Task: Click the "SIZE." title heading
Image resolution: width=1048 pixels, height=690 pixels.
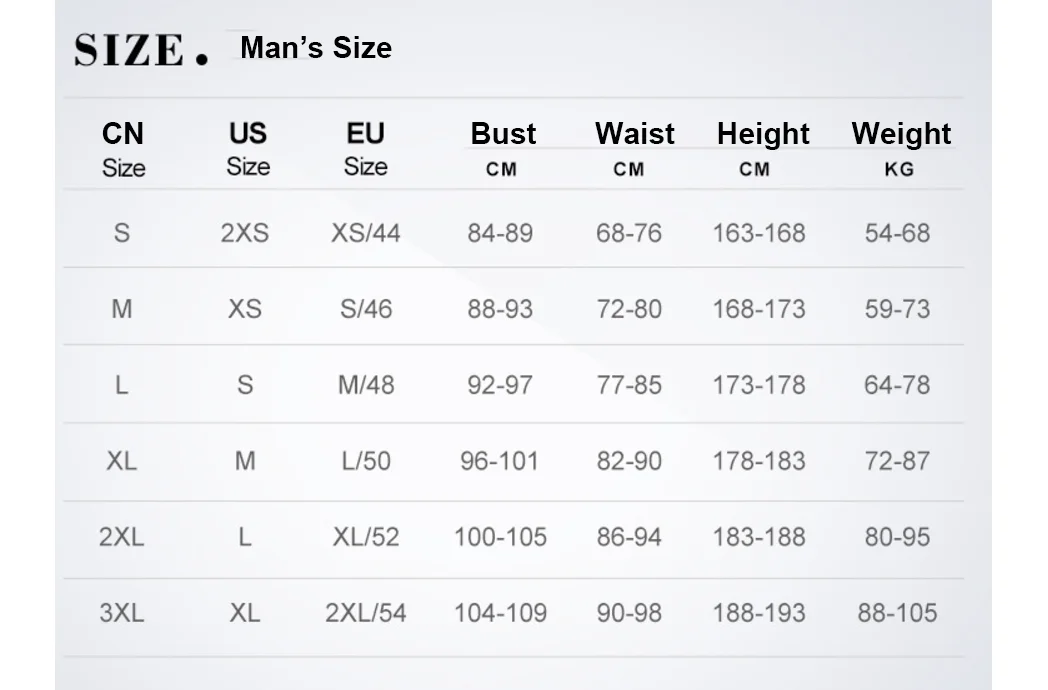Action: click(141, 50)
